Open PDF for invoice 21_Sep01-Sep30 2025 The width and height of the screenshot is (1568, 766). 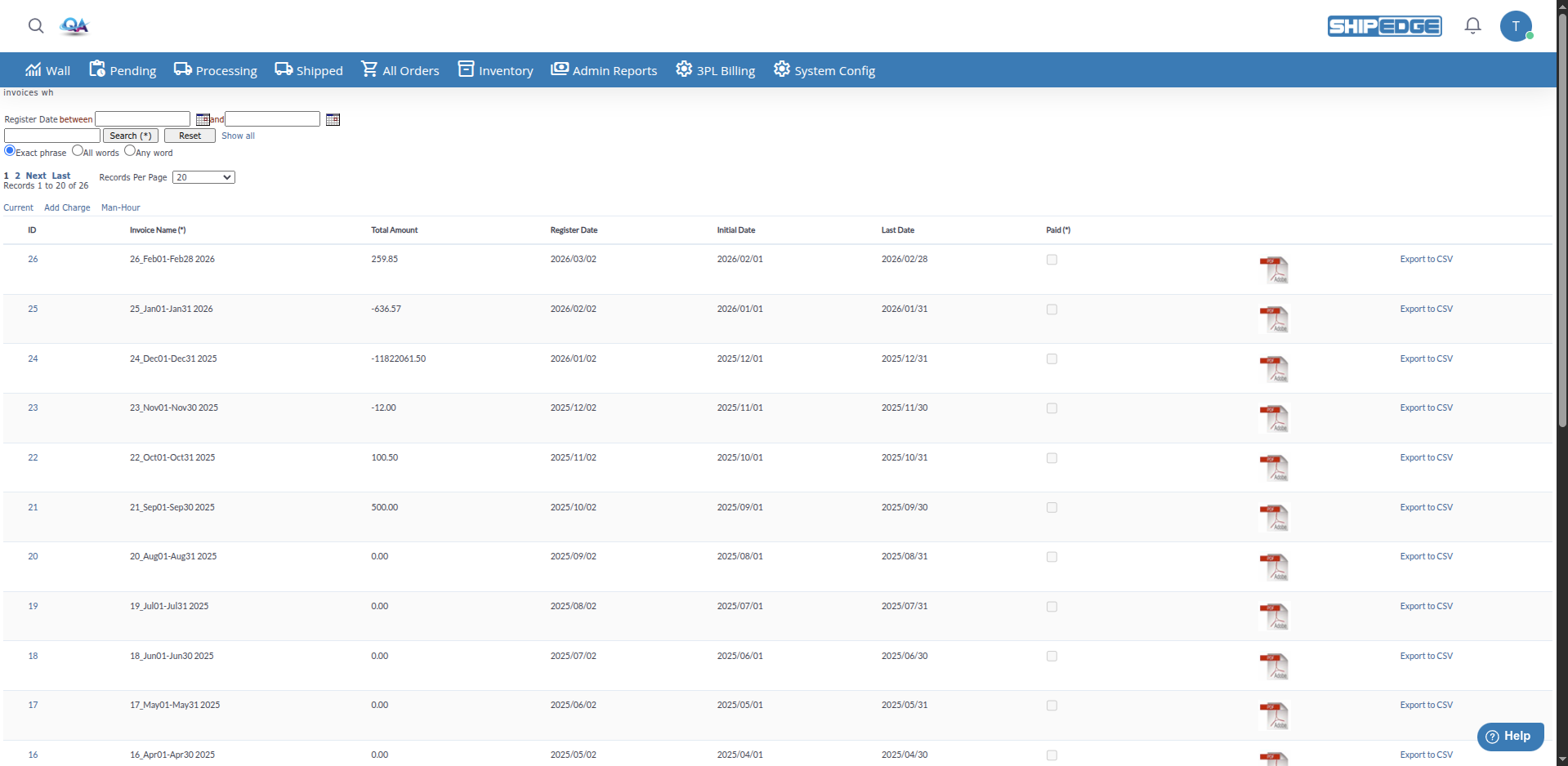pyautogui.click(x=1273, y=518)
